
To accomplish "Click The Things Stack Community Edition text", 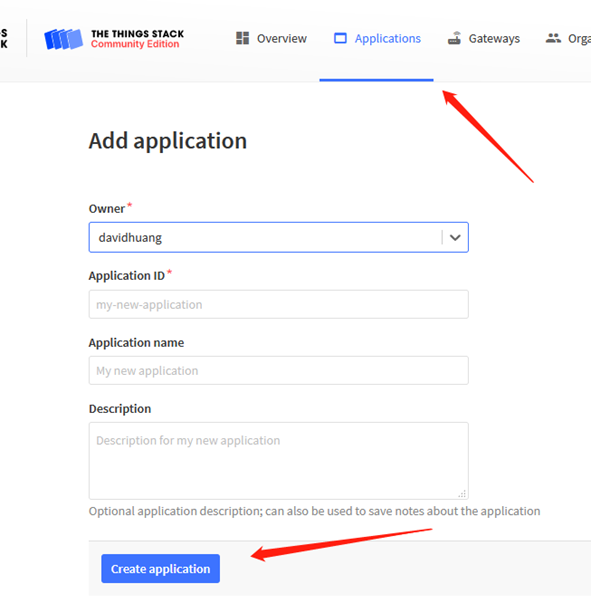I will [137, 39].
